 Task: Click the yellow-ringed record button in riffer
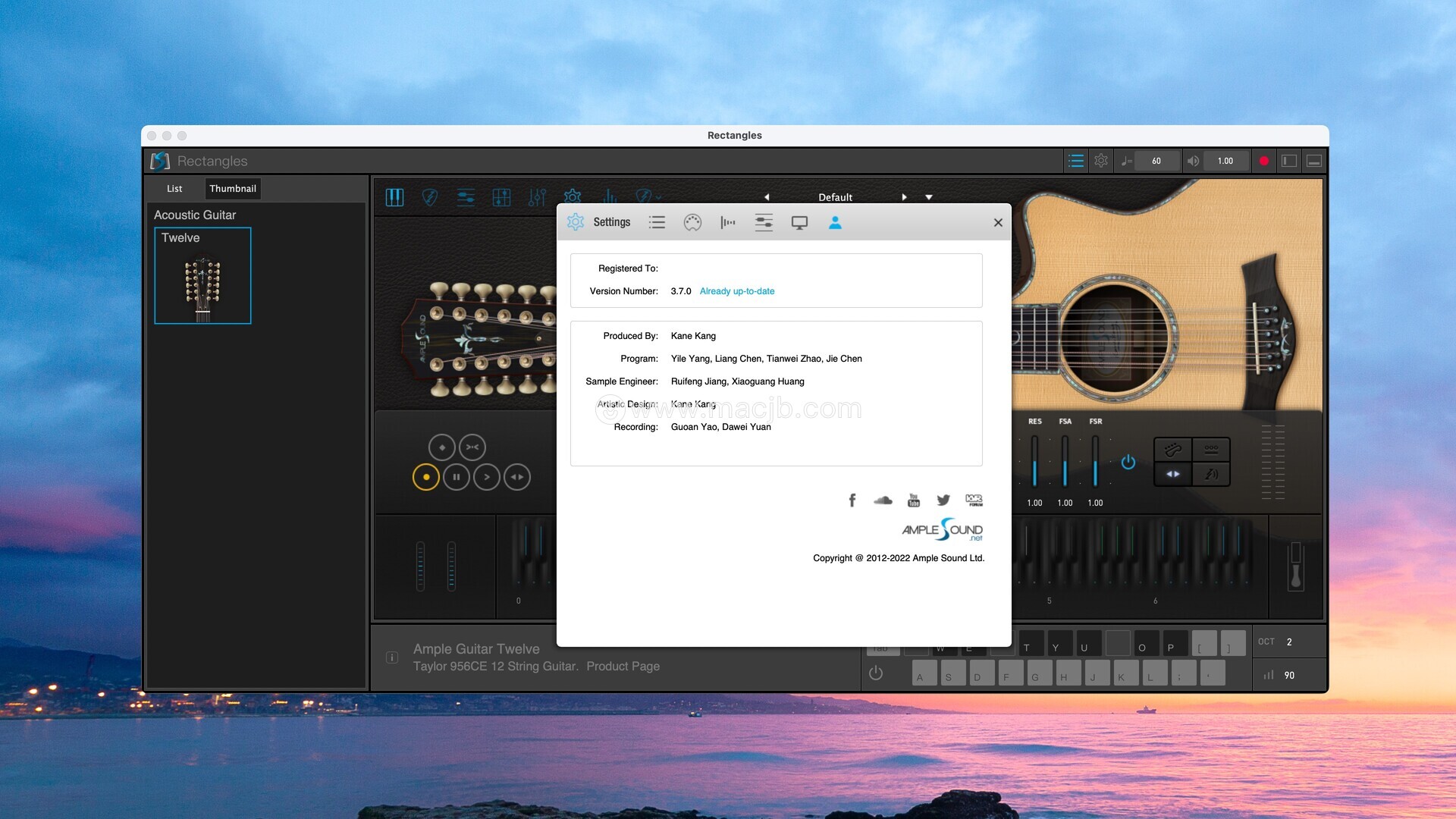point(426,477)
